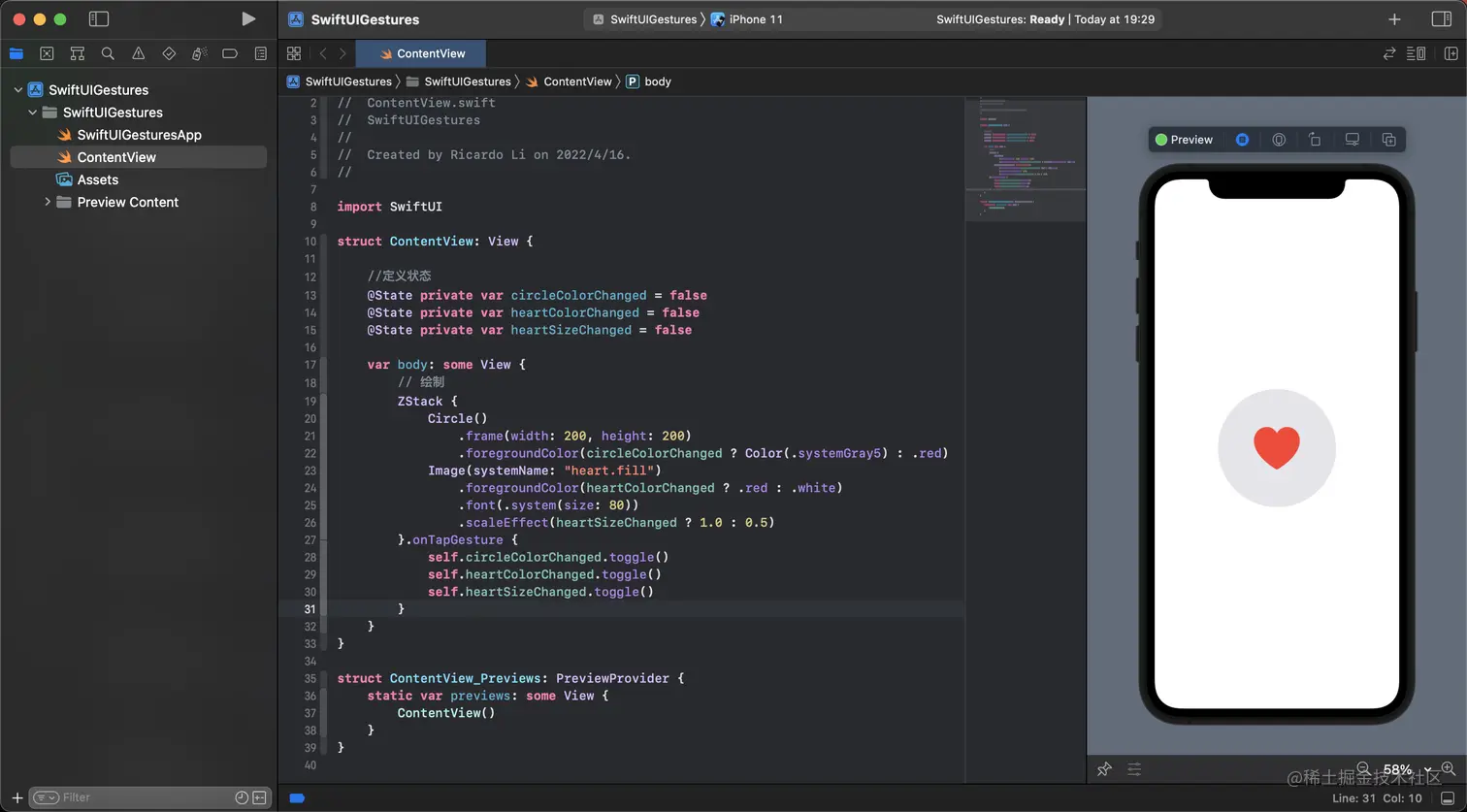Pin the preview canvas
1467x812 pixels.
tap(1104, 769)
